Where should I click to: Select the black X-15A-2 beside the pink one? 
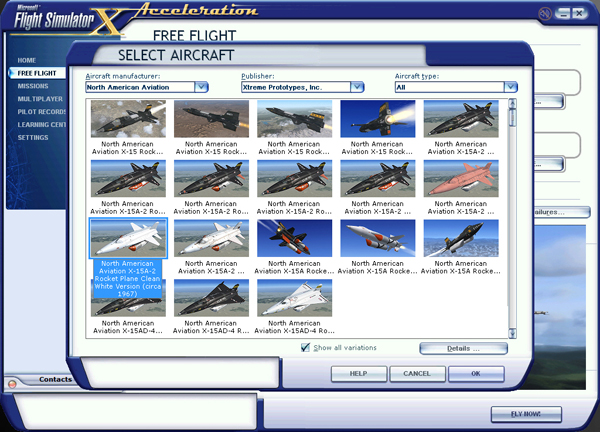[378, 178]
